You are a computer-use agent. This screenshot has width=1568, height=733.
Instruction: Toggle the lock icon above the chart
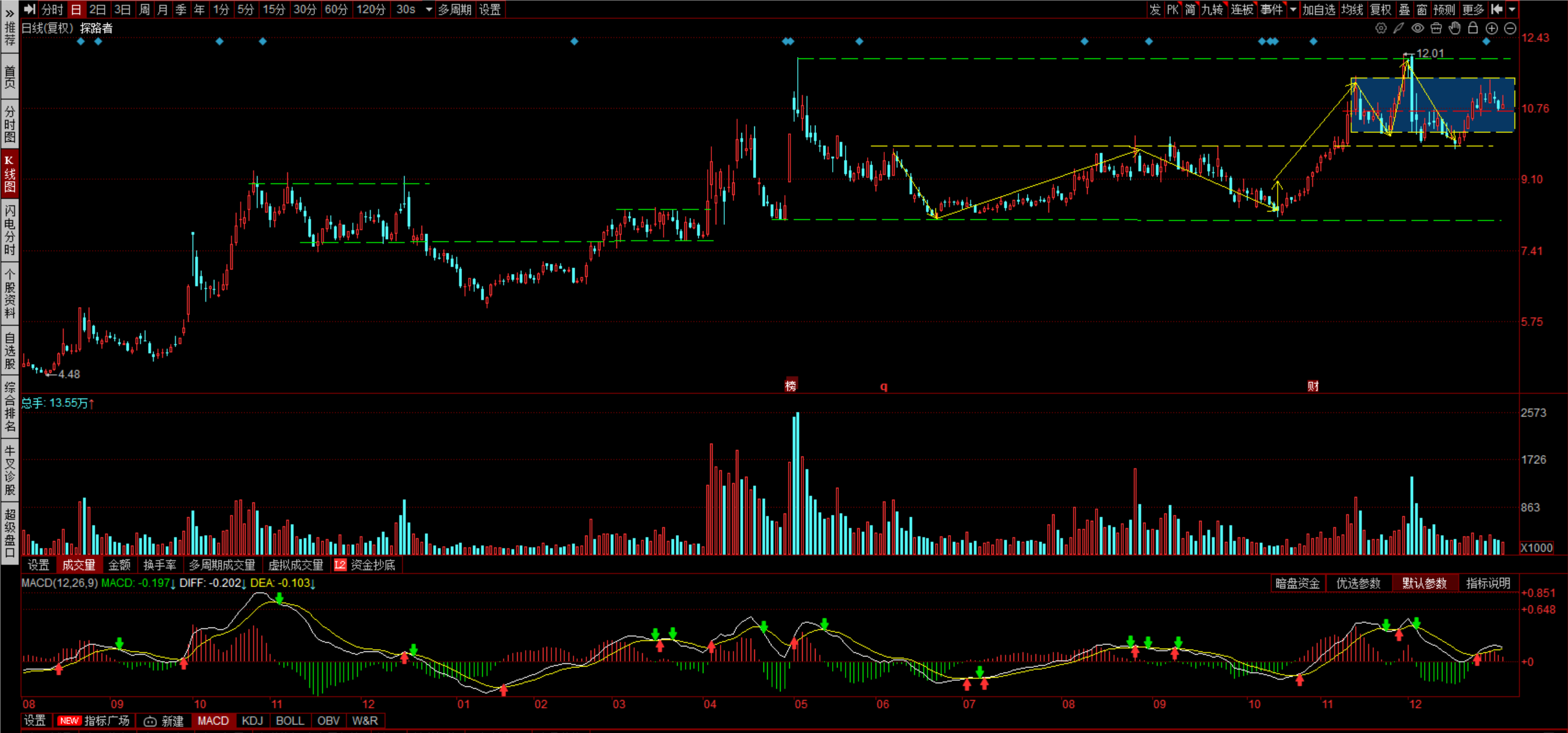(x=1473, y=28)
